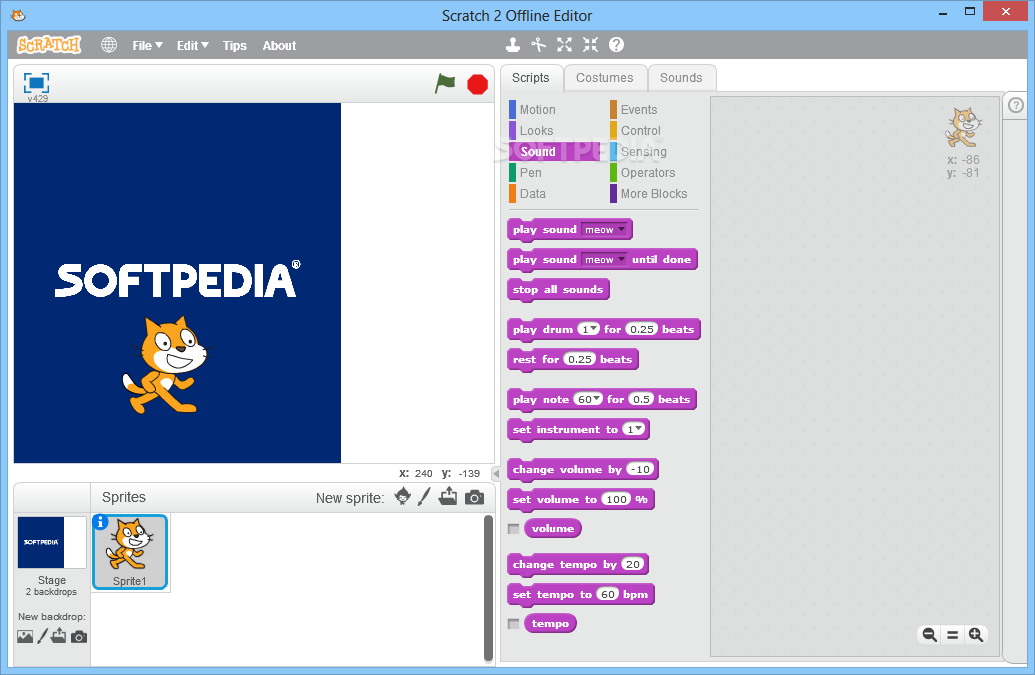Switch to the Costumes tab
Screen dimensions: 1035x675
click(x=605, y=78)
